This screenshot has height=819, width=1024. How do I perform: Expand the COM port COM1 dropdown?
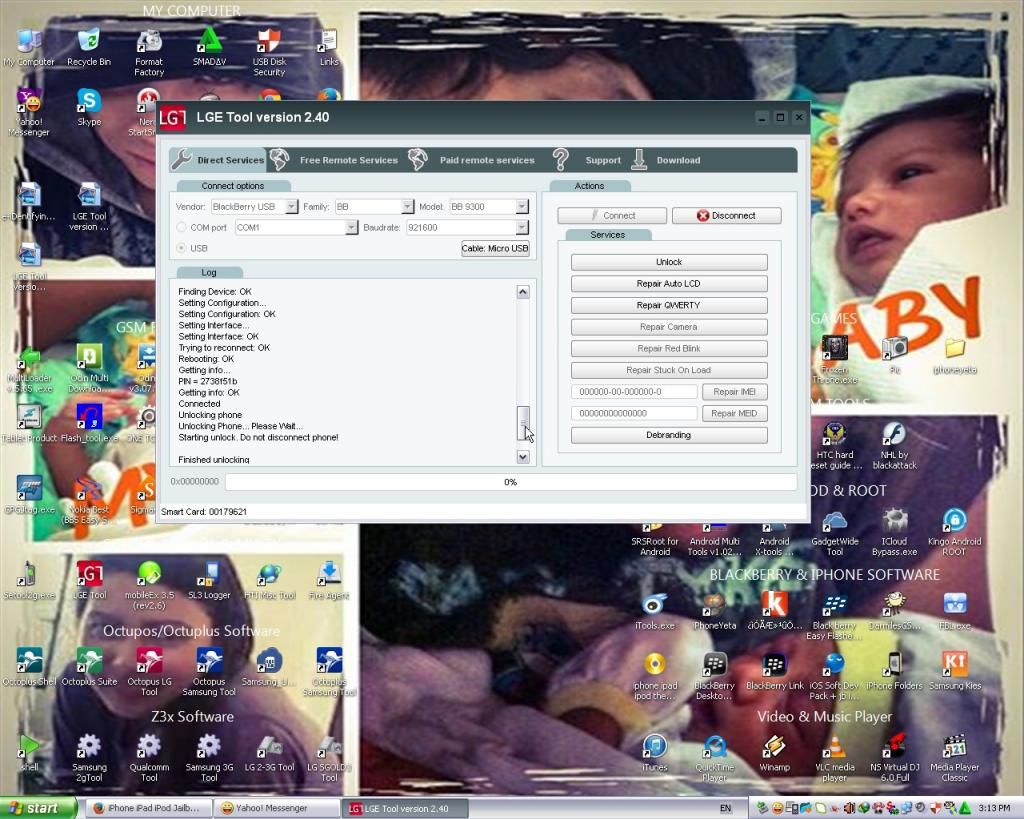tap(351, 227)
